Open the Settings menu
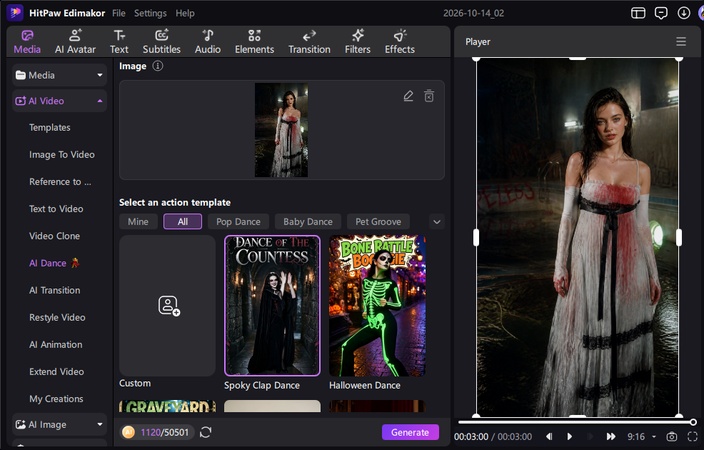 [150, 13]
